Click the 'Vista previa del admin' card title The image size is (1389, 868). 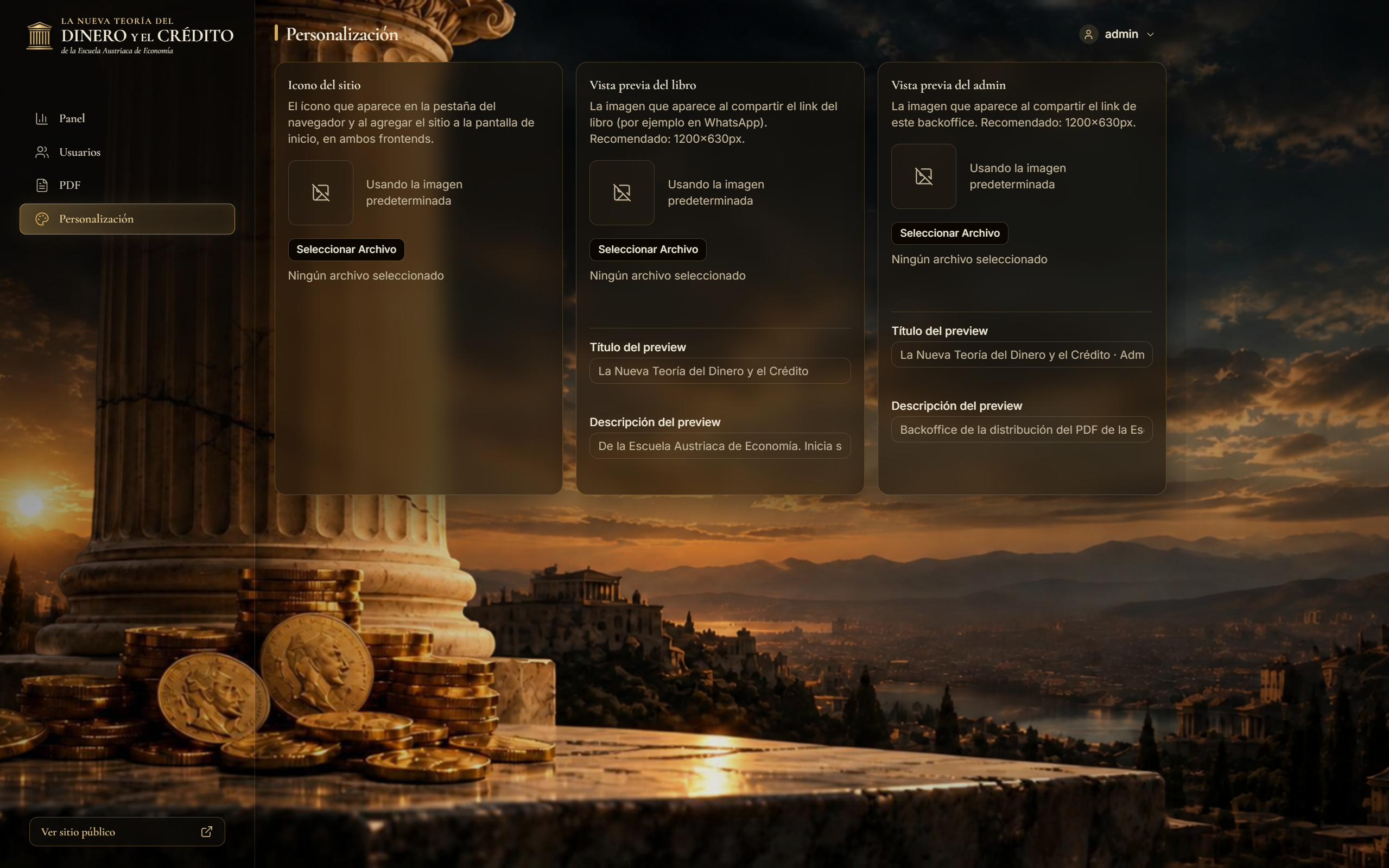pos(948,85)
